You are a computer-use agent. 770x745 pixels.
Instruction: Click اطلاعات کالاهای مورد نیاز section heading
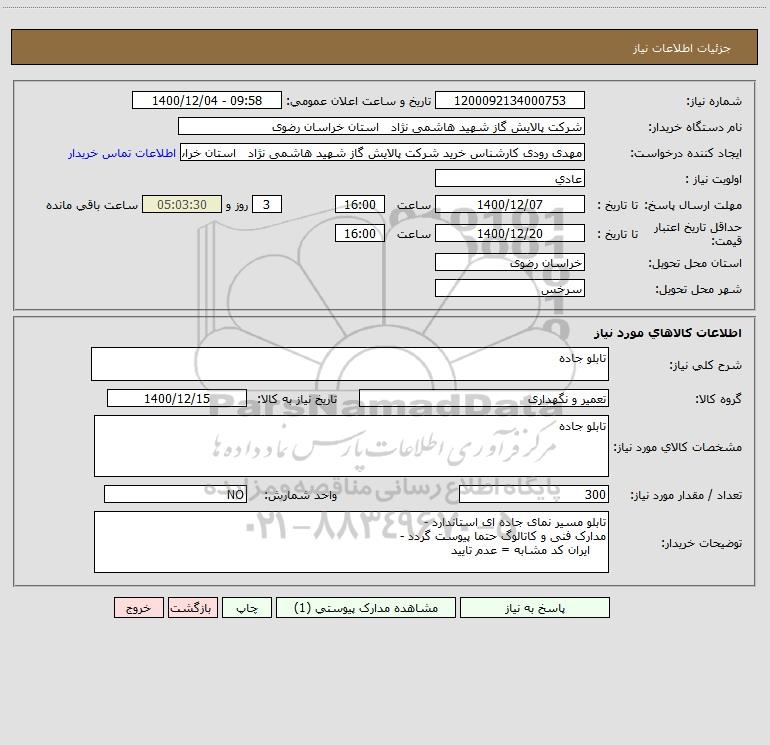[x=667, y=333]
